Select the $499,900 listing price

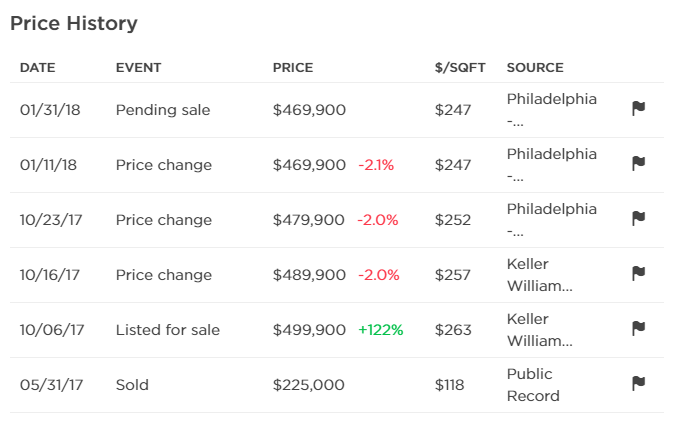(309, 330)
